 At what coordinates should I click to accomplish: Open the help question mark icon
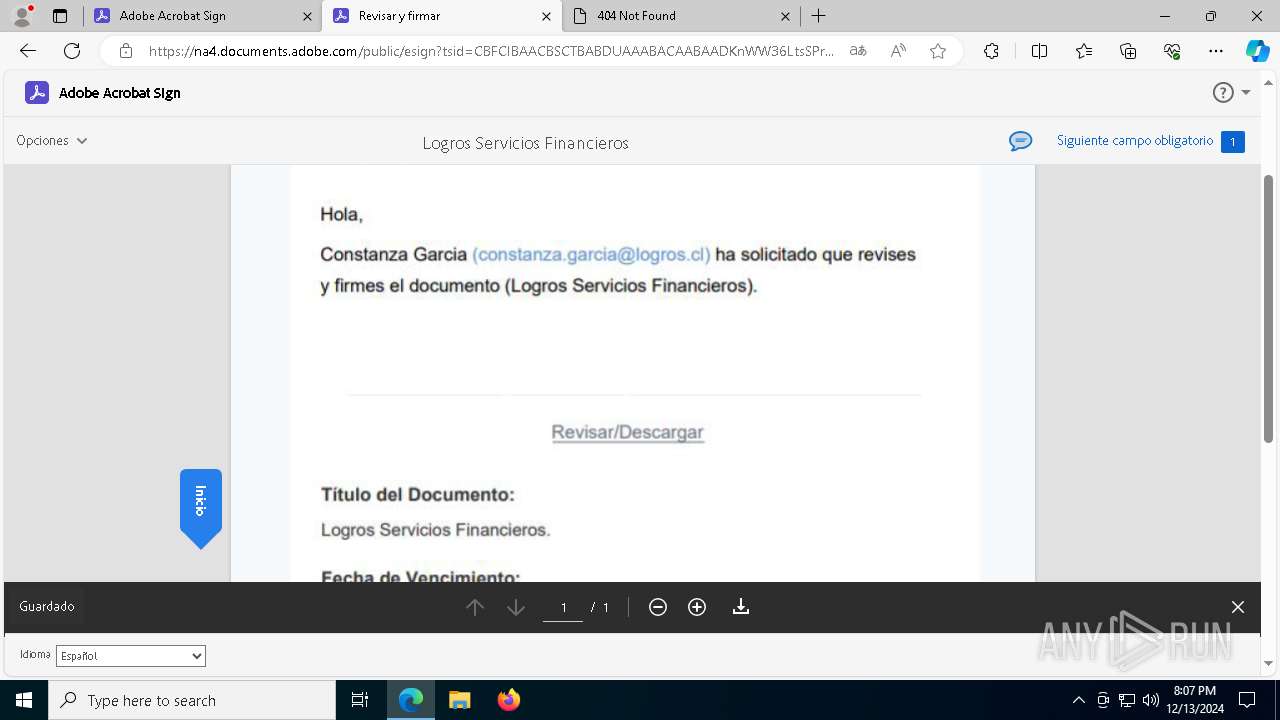point(1223,93)
